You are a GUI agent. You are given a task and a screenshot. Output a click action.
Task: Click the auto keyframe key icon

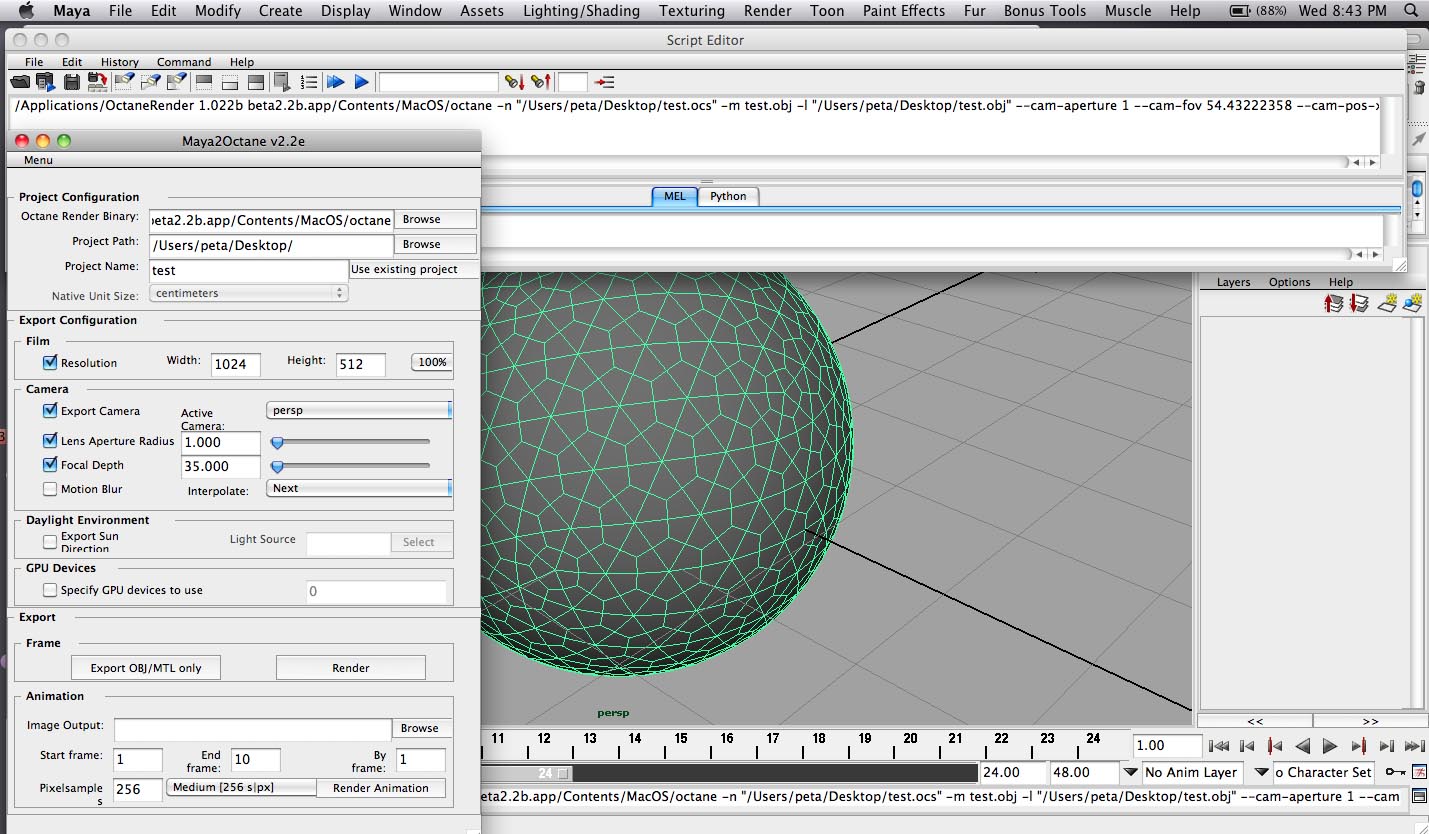pos(1395,771)
